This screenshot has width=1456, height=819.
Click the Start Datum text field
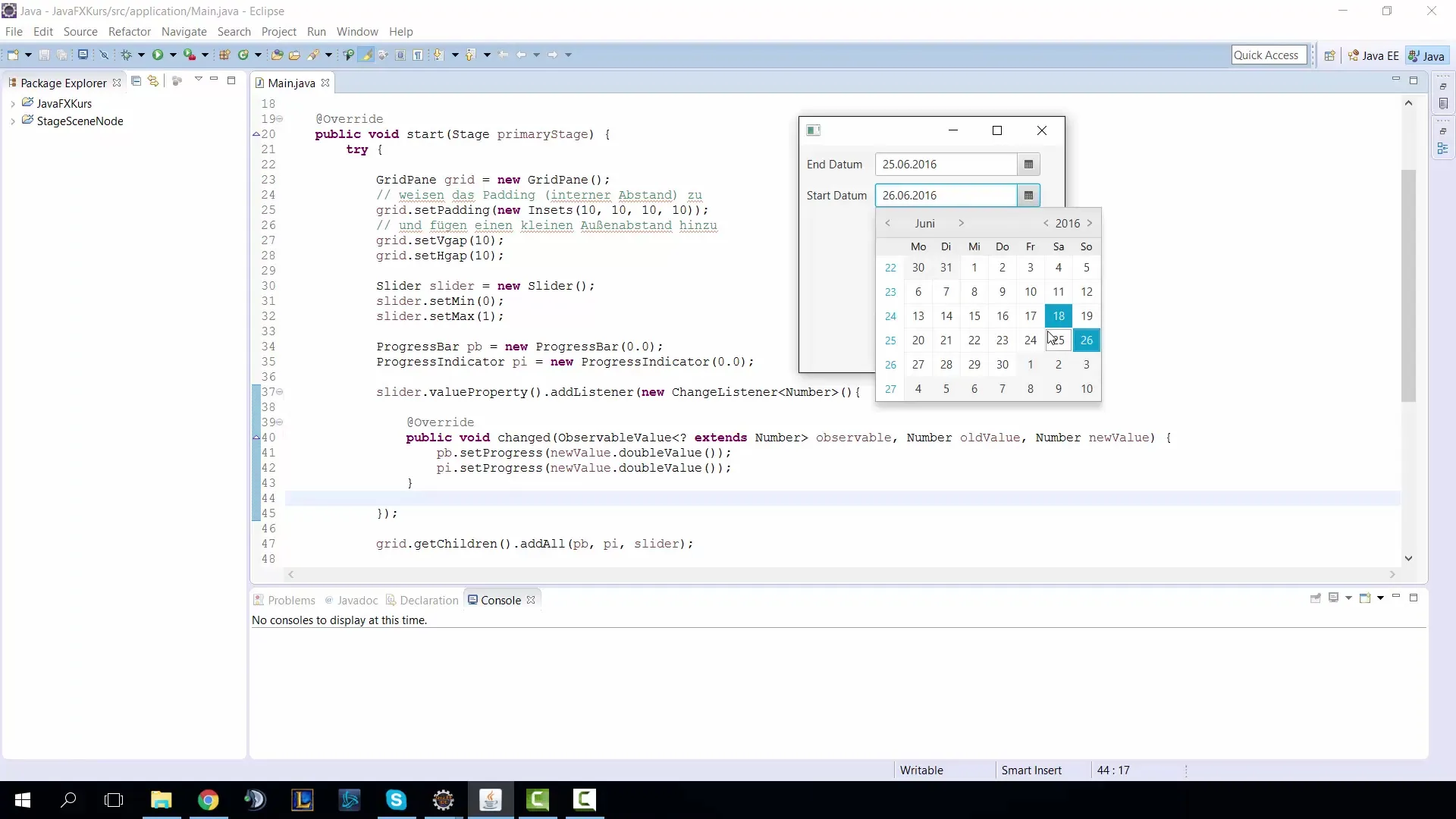pos(946,196)
